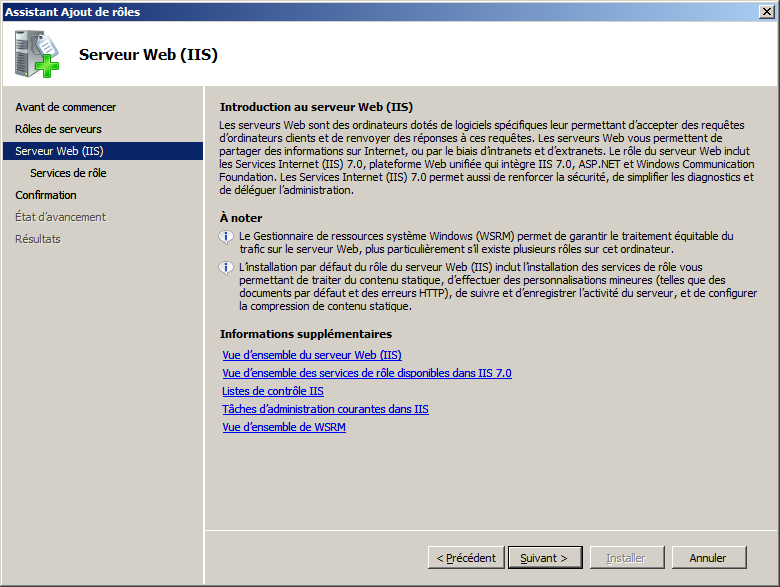Screen dimensions: 780x587
Task: Open overview of IIS 7.0 role services link
Action: click(366, 373)
